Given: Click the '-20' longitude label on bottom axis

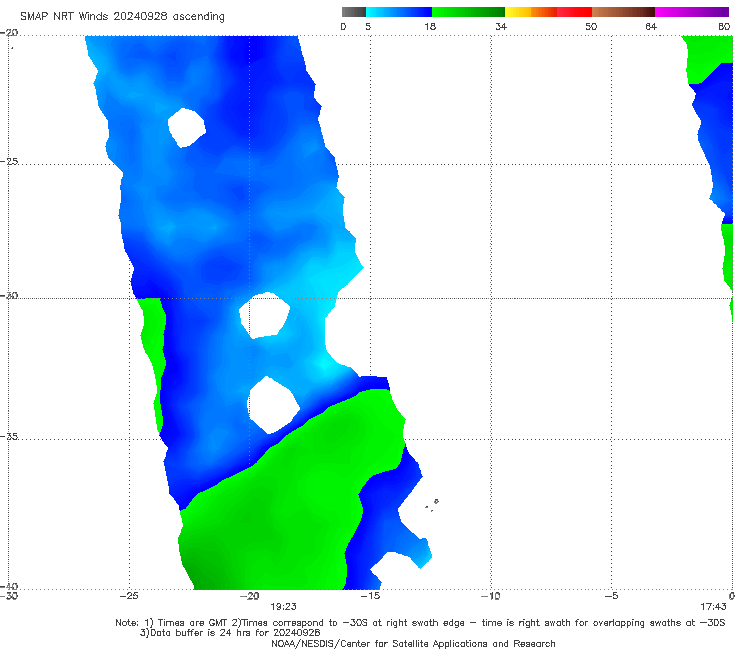Looking at the screenshot, I should 250,596.
